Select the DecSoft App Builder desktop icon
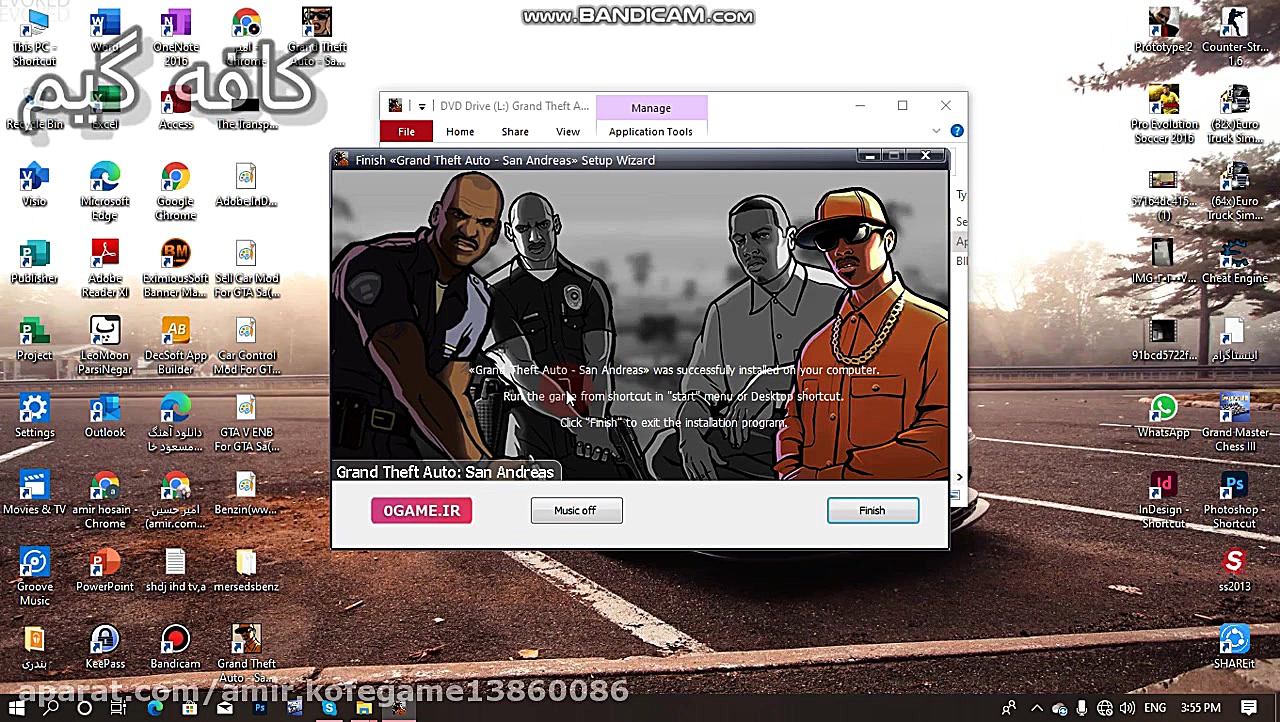 point(176,346)
